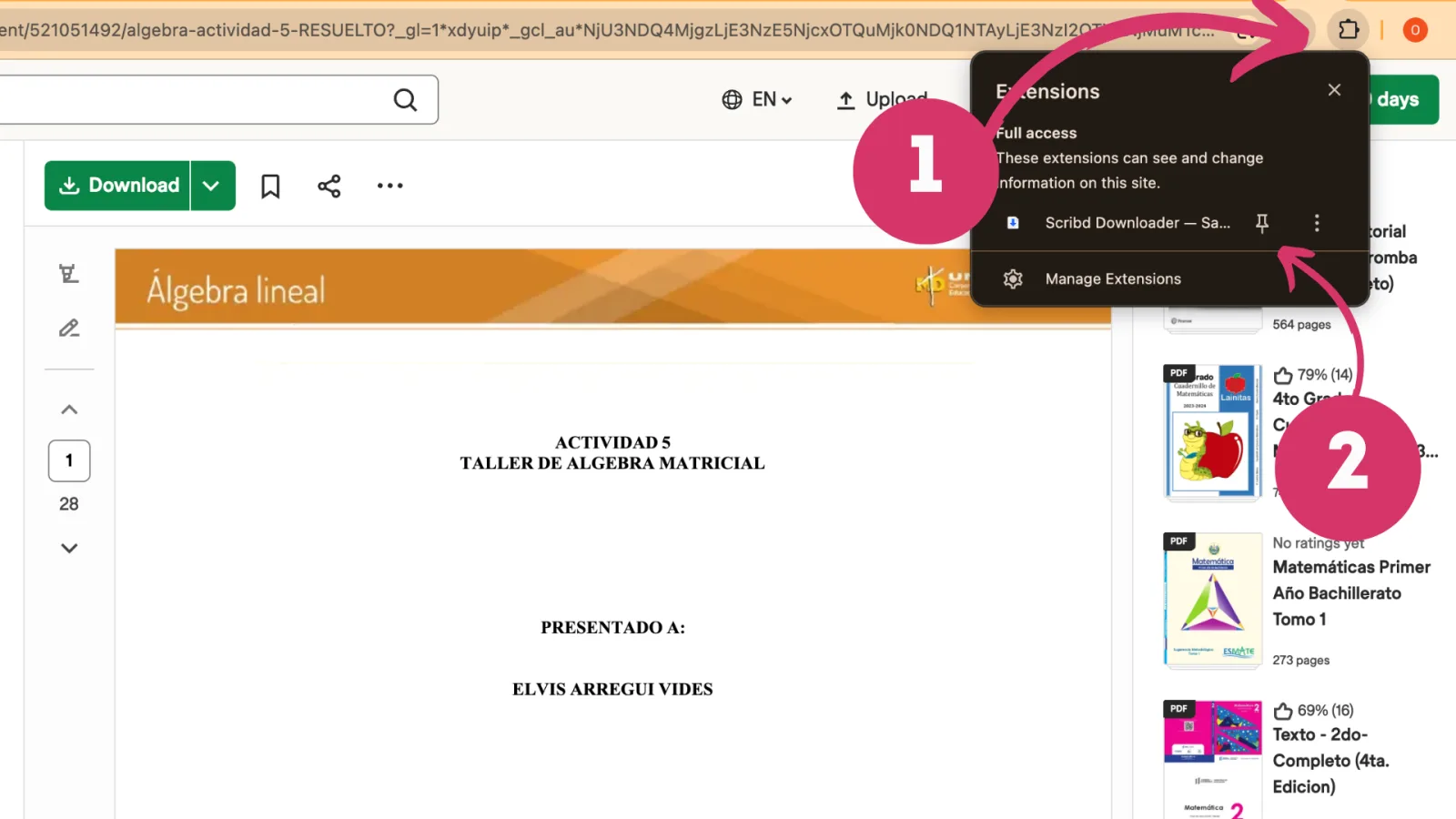This screenshot has height=819, width=1456.
Task: Go to next page with down chevron
Action: pos(69,548)
